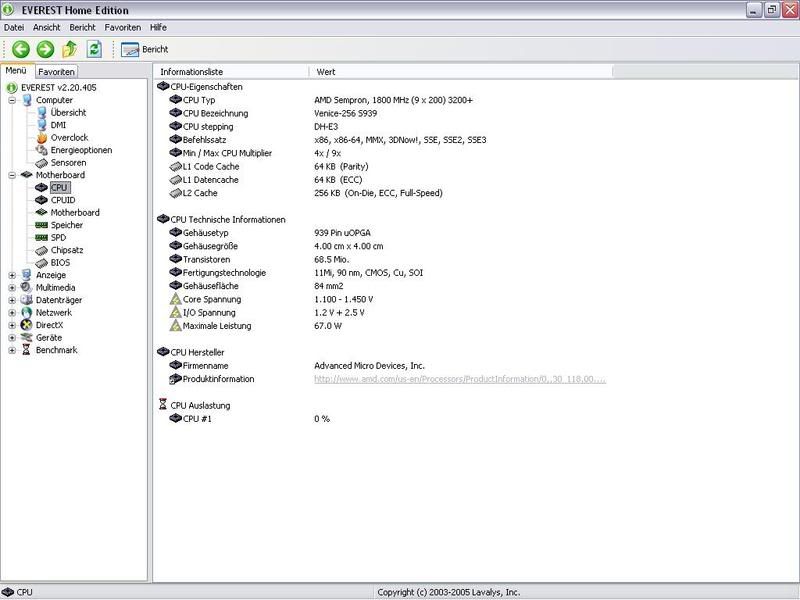Click the chip icon beside CPUID
Viewport: 800px width, 600px height.
point(42,200)
